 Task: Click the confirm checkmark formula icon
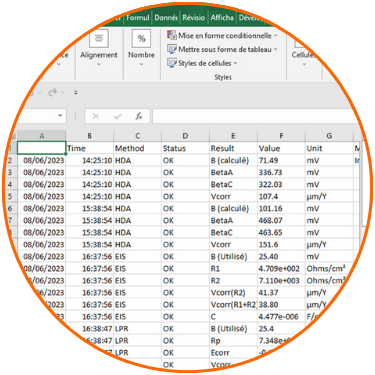coord(117,116)
